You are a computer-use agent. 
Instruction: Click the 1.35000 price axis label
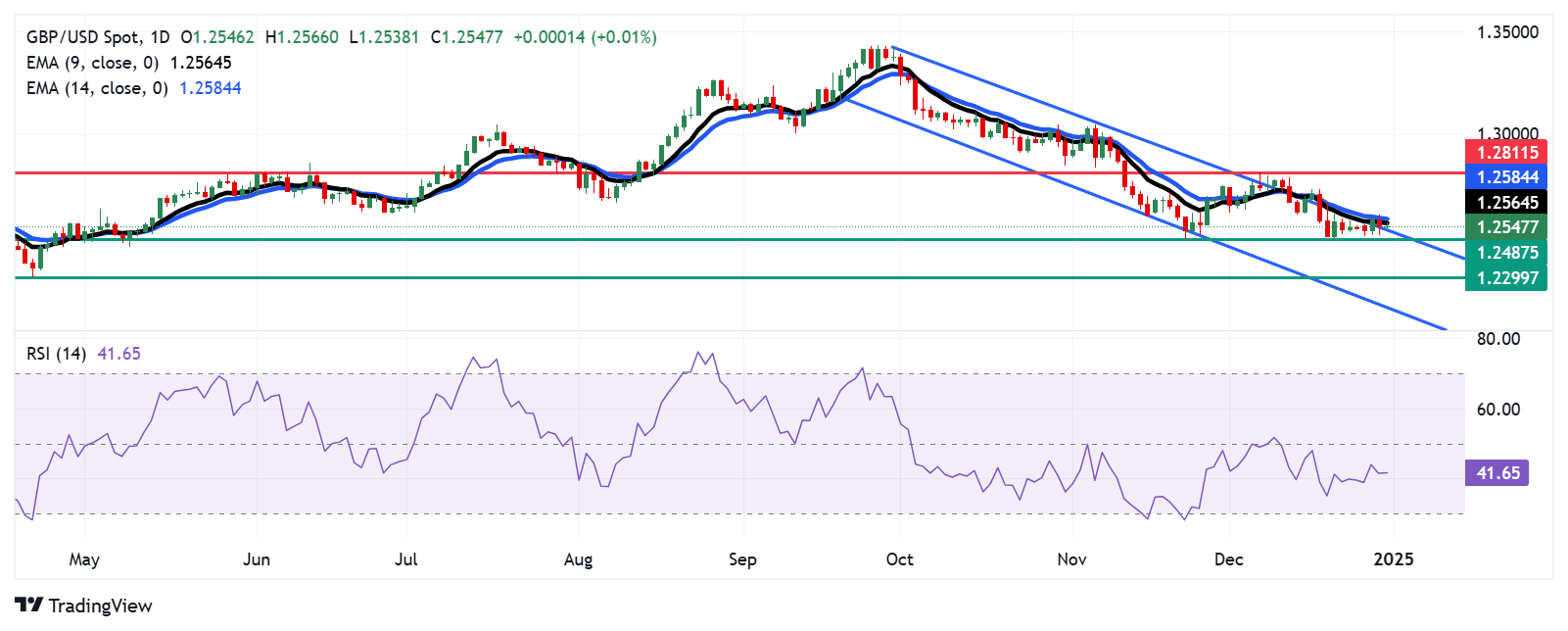click(x=1507, y=32)
